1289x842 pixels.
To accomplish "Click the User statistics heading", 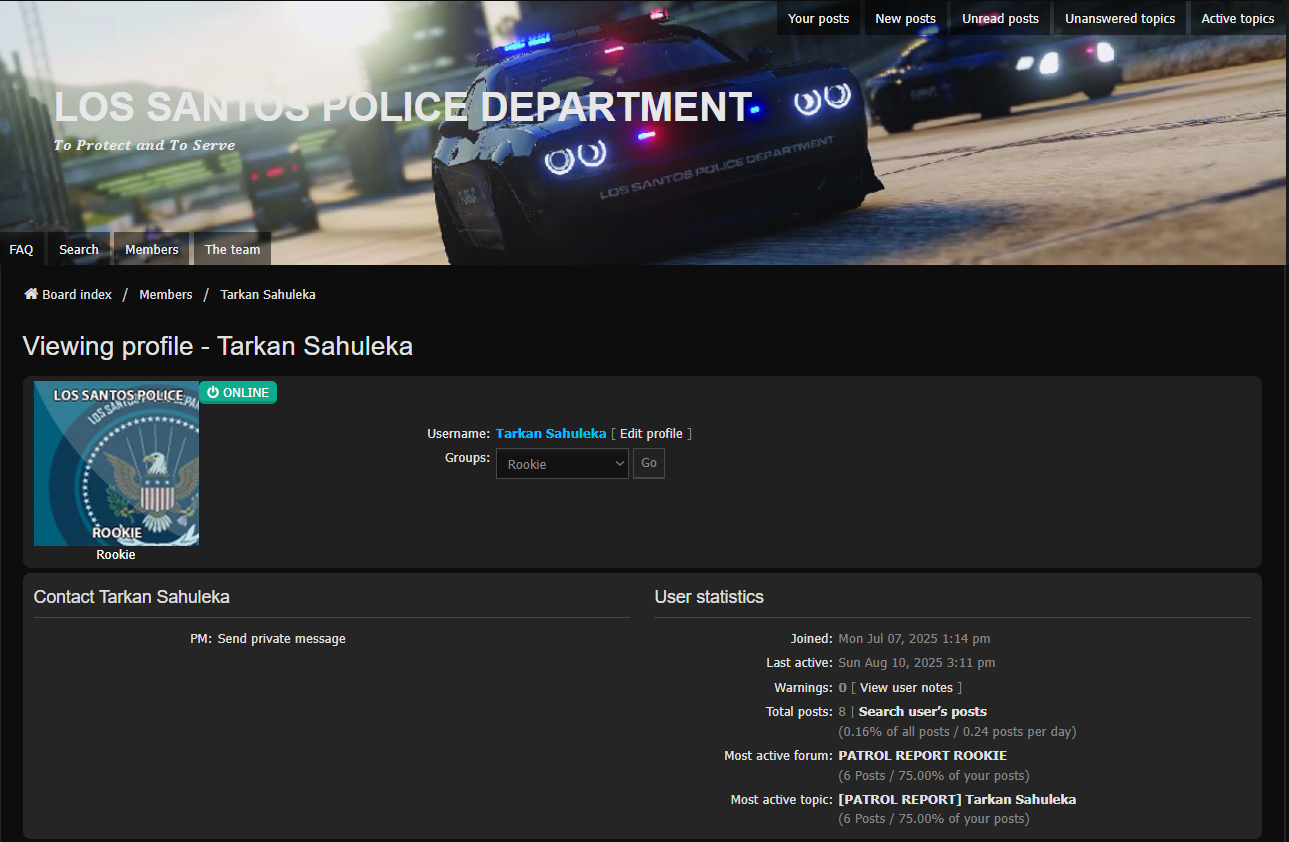I will [x=709, y=597].
